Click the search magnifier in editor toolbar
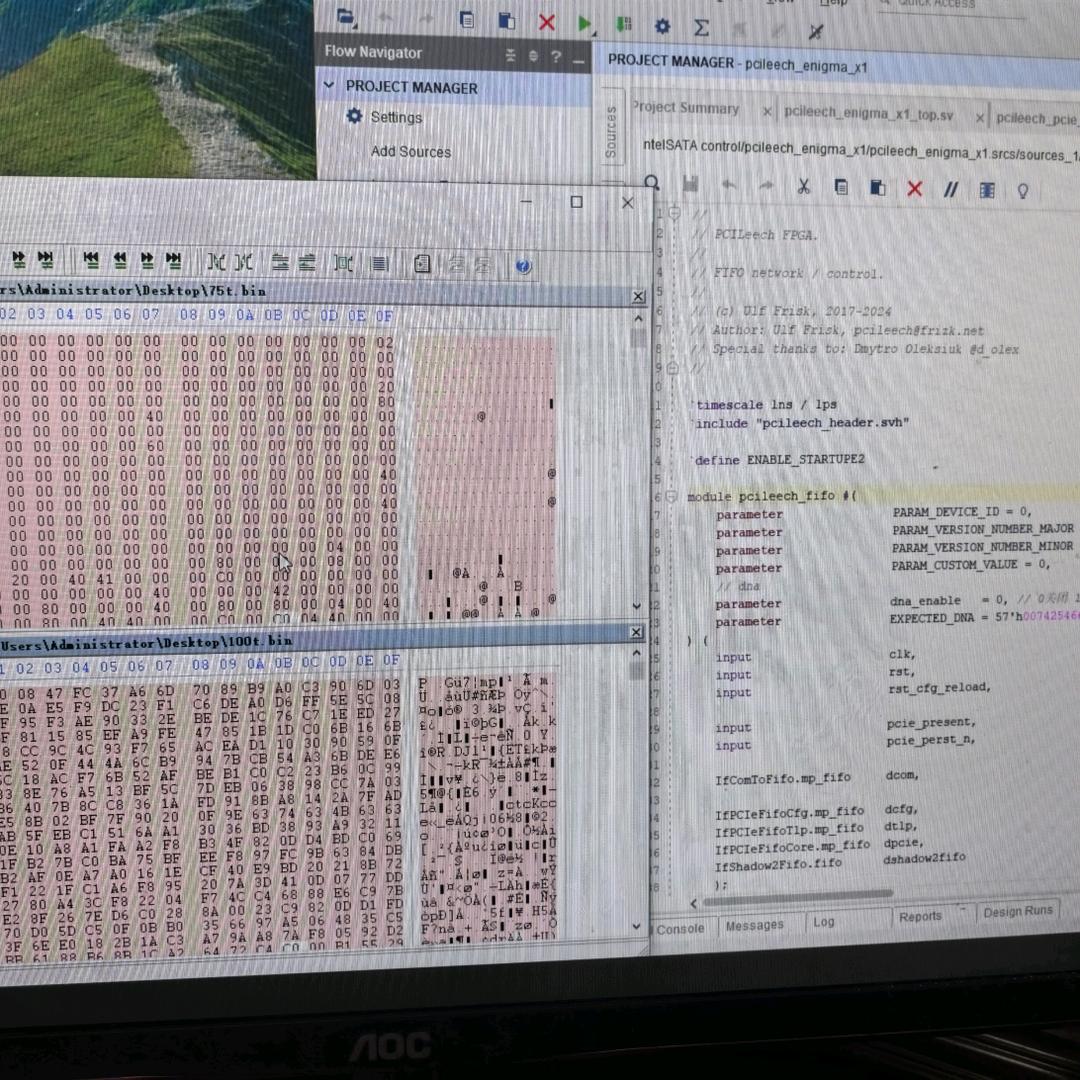1080x1080 pixels. [652, 183]
